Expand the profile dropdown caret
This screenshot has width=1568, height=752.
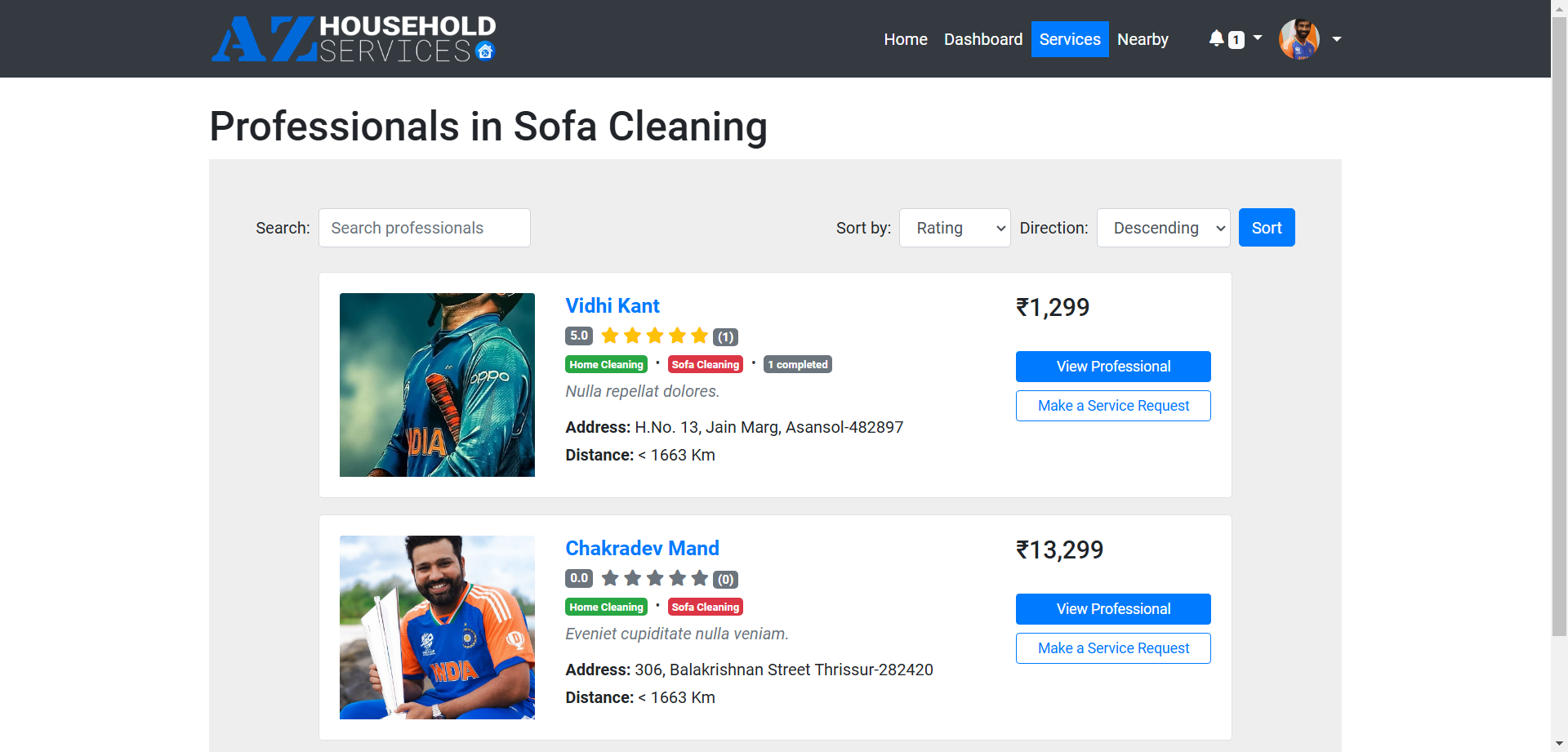coord(1337,38)
